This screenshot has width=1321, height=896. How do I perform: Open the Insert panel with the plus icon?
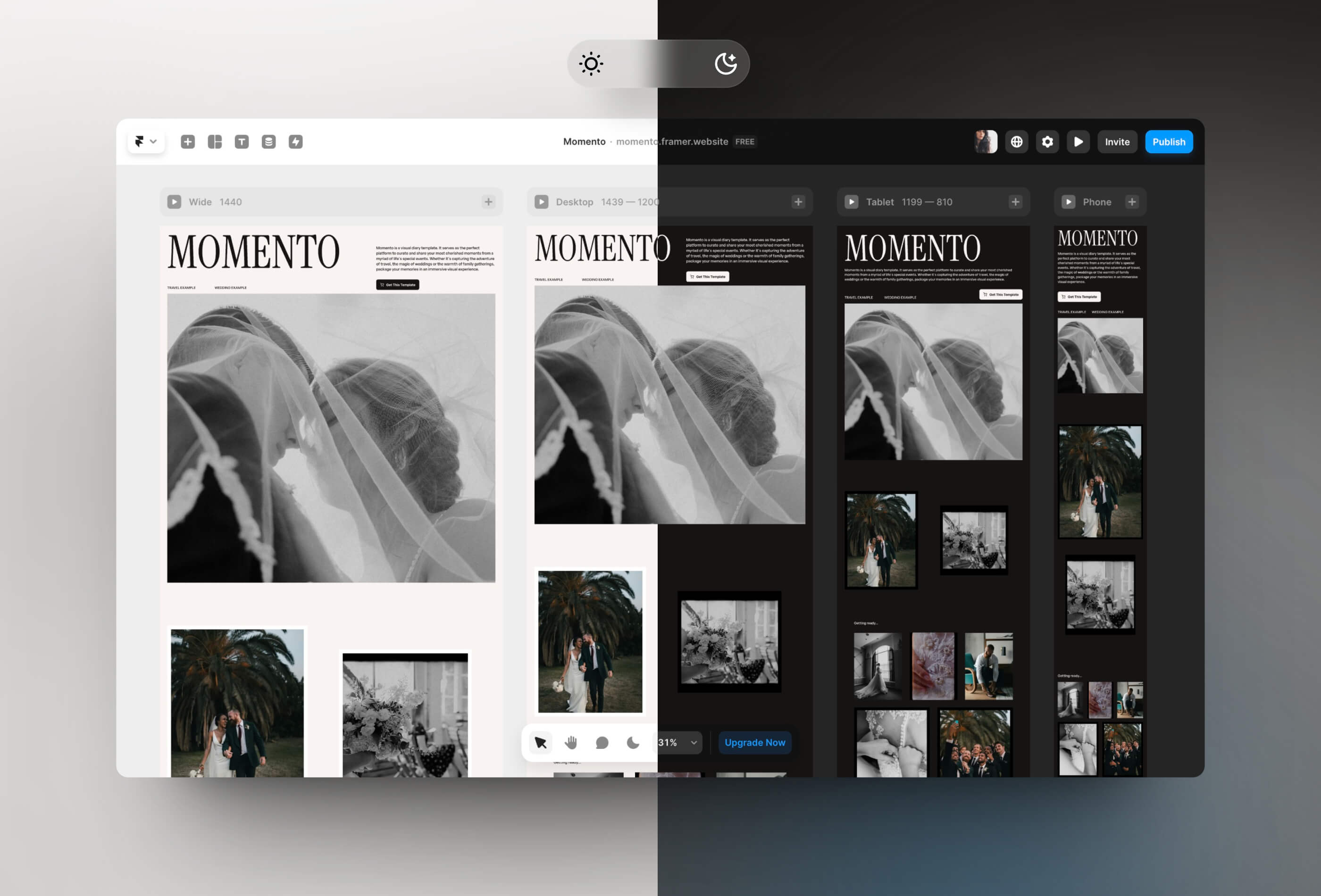188,141
